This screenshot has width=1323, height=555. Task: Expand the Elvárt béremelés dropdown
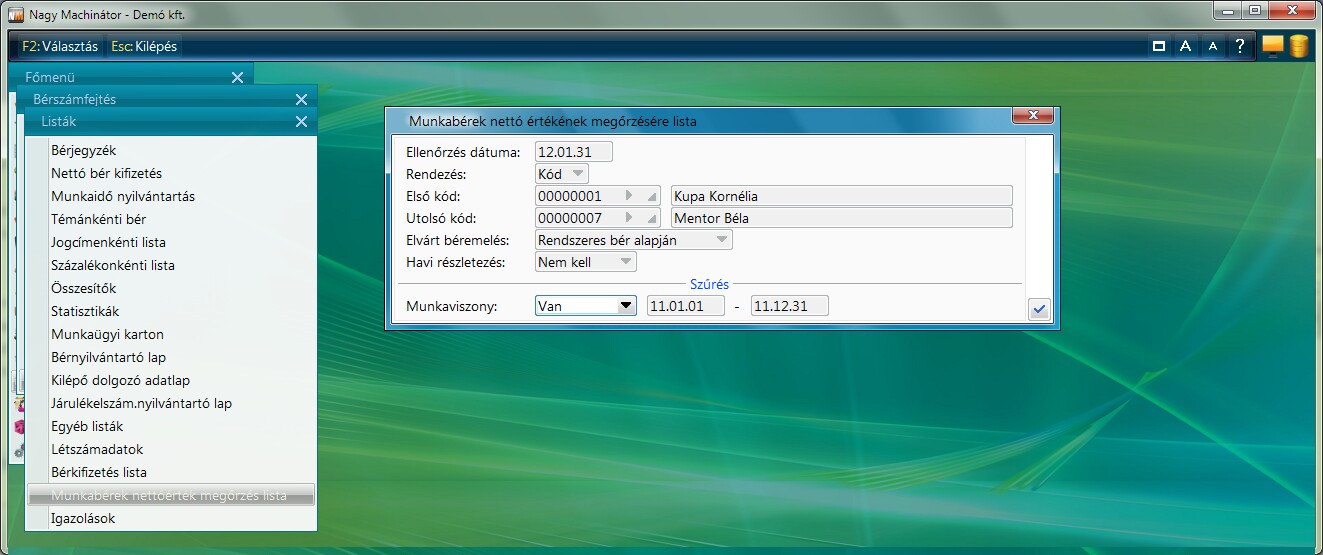point(721,240)
